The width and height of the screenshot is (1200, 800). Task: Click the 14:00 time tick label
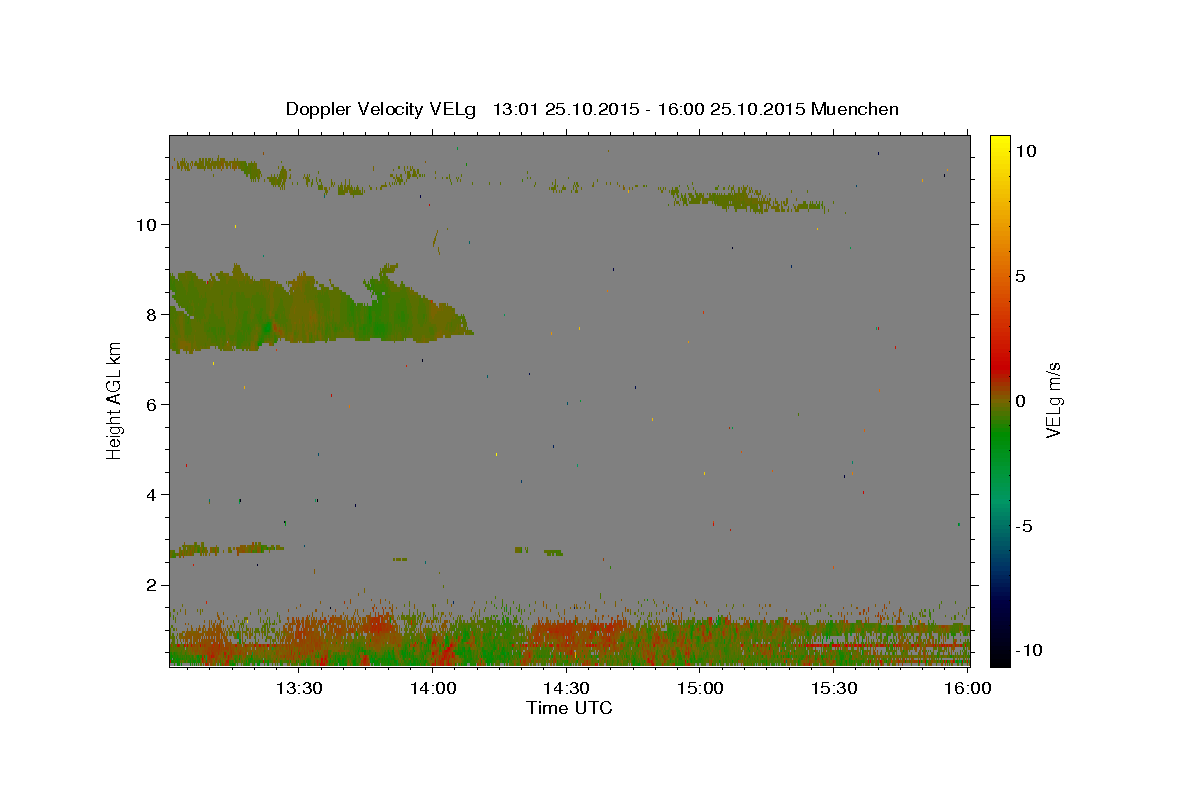pyautogui.click(x=432, y=688)
